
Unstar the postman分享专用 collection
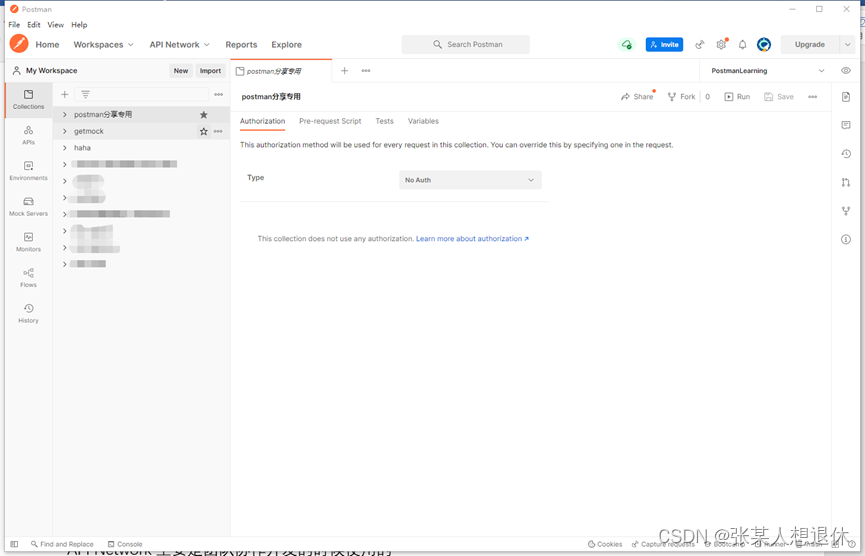pyautogui.click(x=204, y=115)
